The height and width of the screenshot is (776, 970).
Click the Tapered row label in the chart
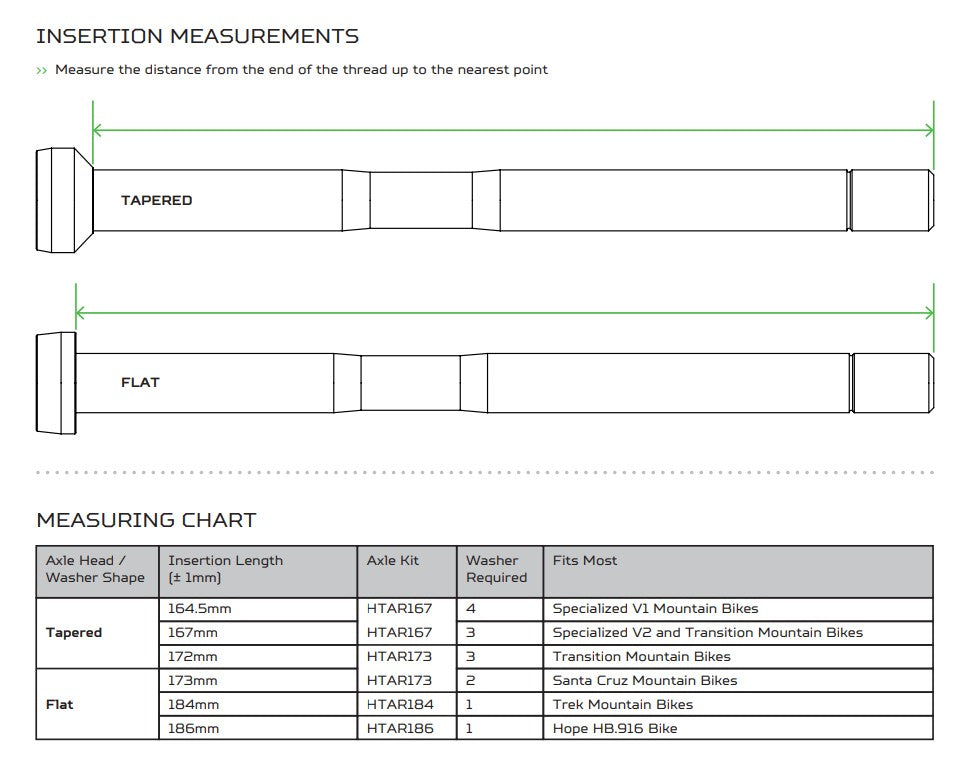pyautogui.click(x=74, y=633)
